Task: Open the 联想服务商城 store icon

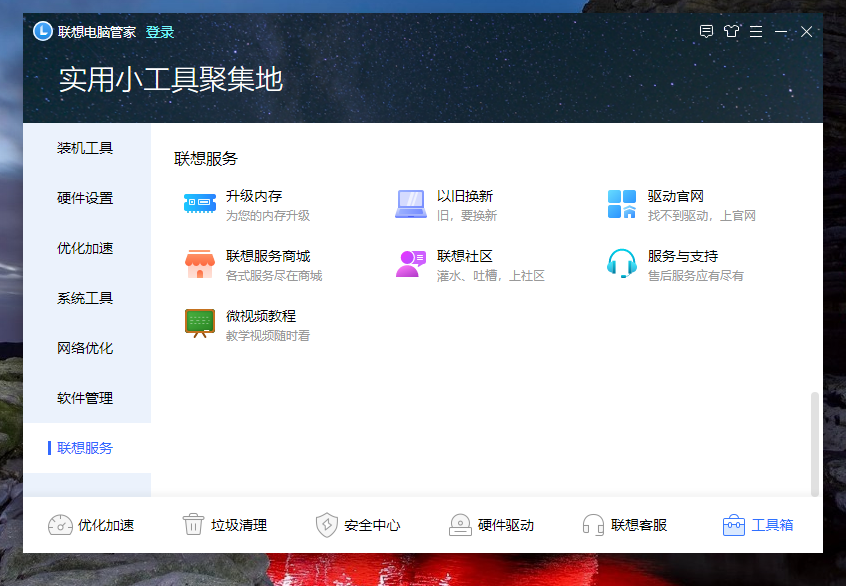Action: pyautogui.click(x=200, y=264)
